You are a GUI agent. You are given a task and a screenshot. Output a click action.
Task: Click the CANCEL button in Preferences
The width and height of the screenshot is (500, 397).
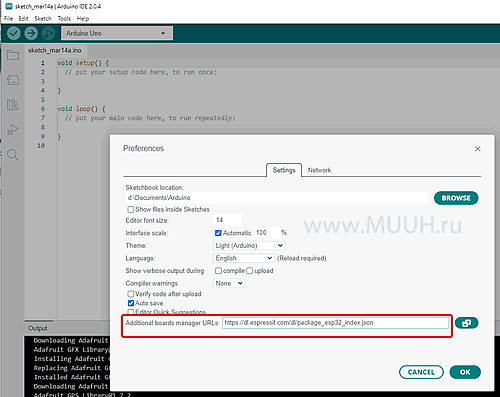[x=421, y=372]
